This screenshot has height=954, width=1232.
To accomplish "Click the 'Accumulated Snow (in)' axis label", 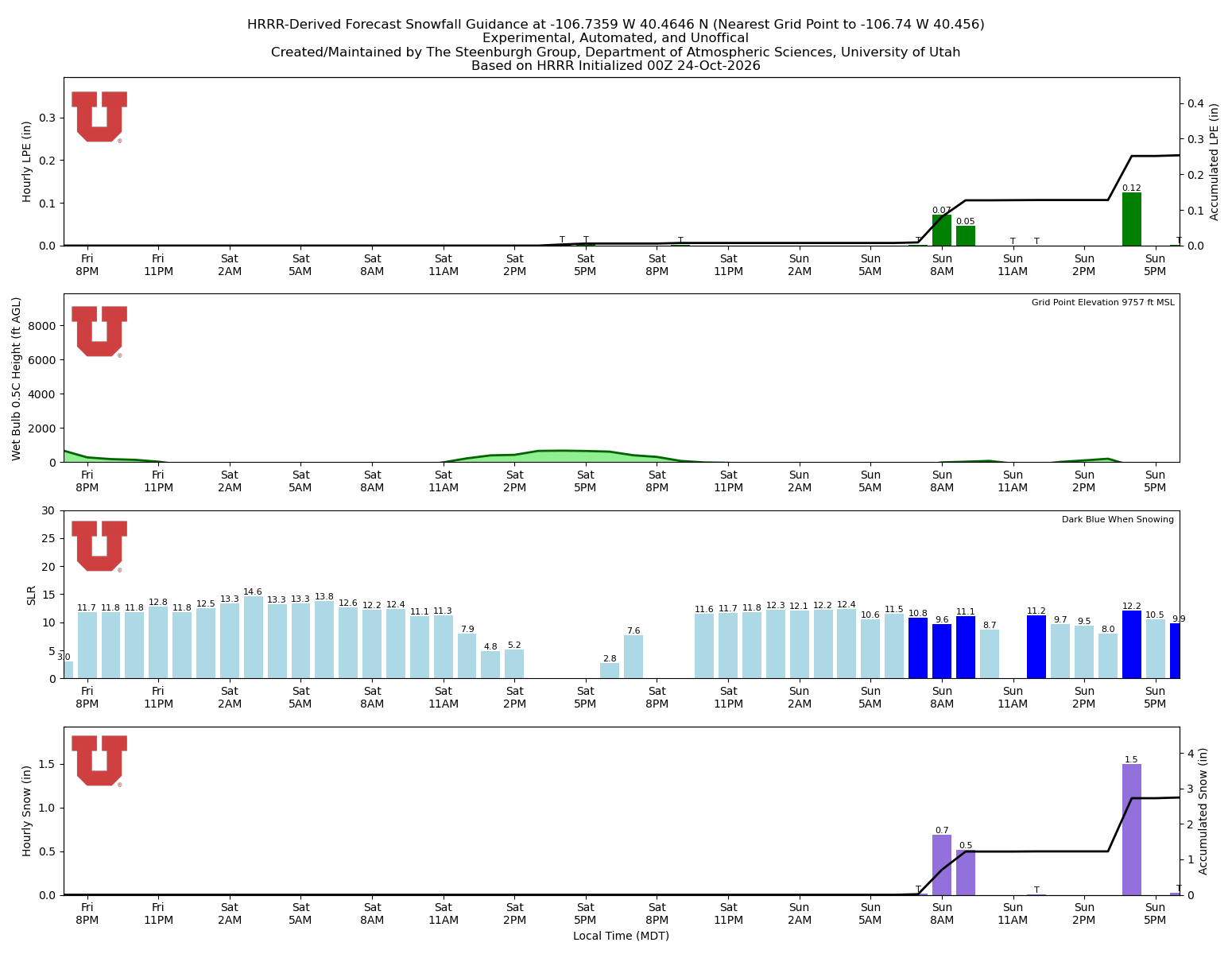I will 1203,811.
